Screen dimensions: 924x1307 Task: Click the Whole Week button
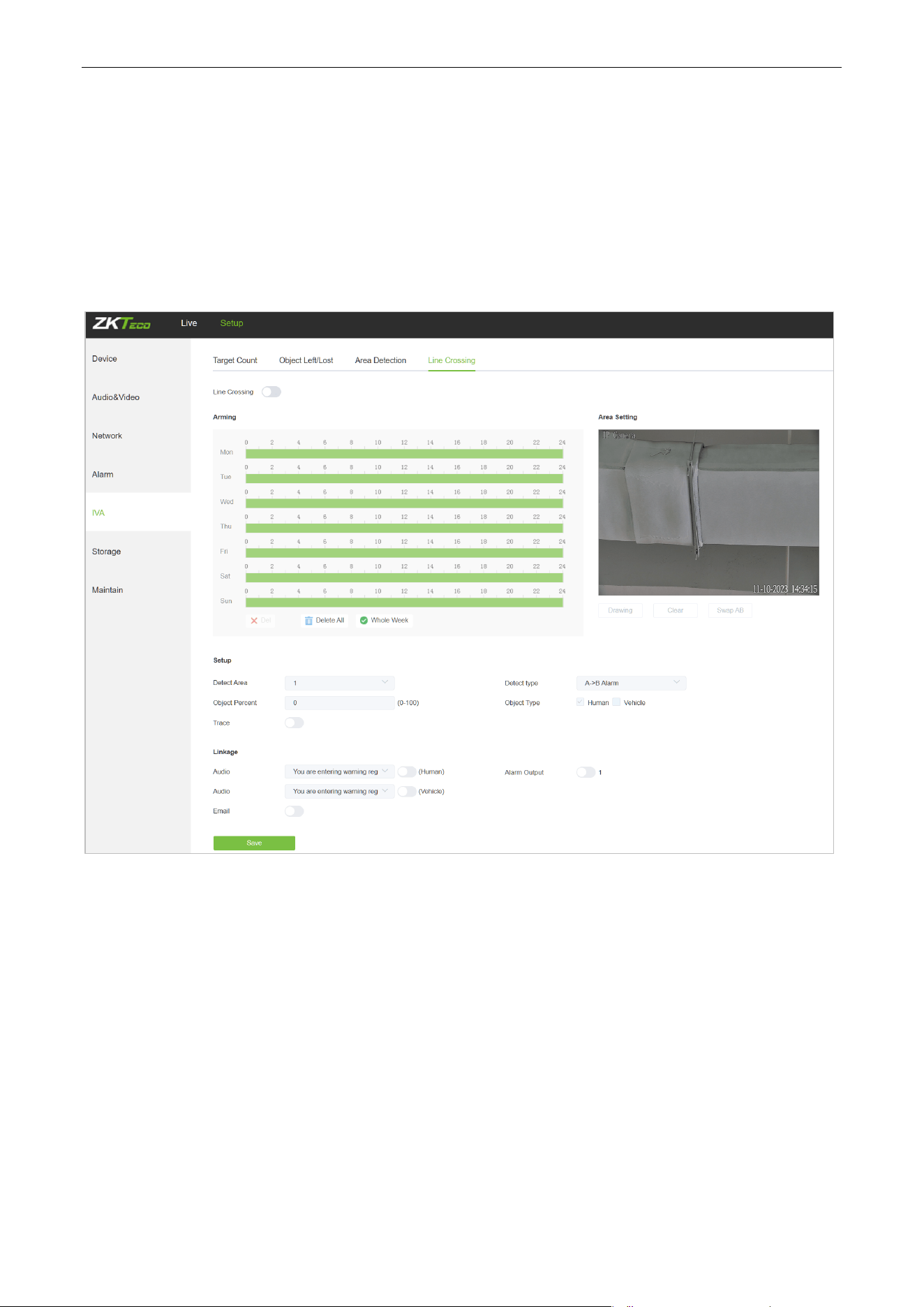click(385, 621)
